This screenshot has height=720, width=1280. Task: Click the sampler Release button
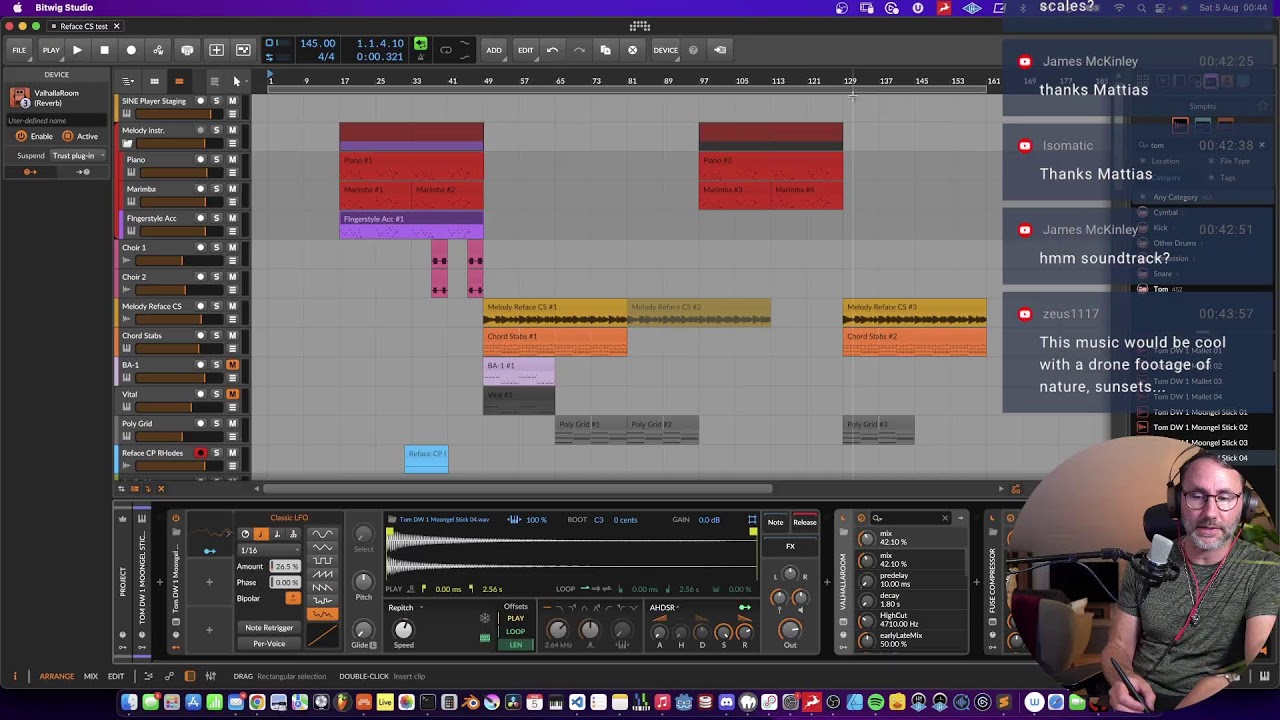(x=805, y=522)
